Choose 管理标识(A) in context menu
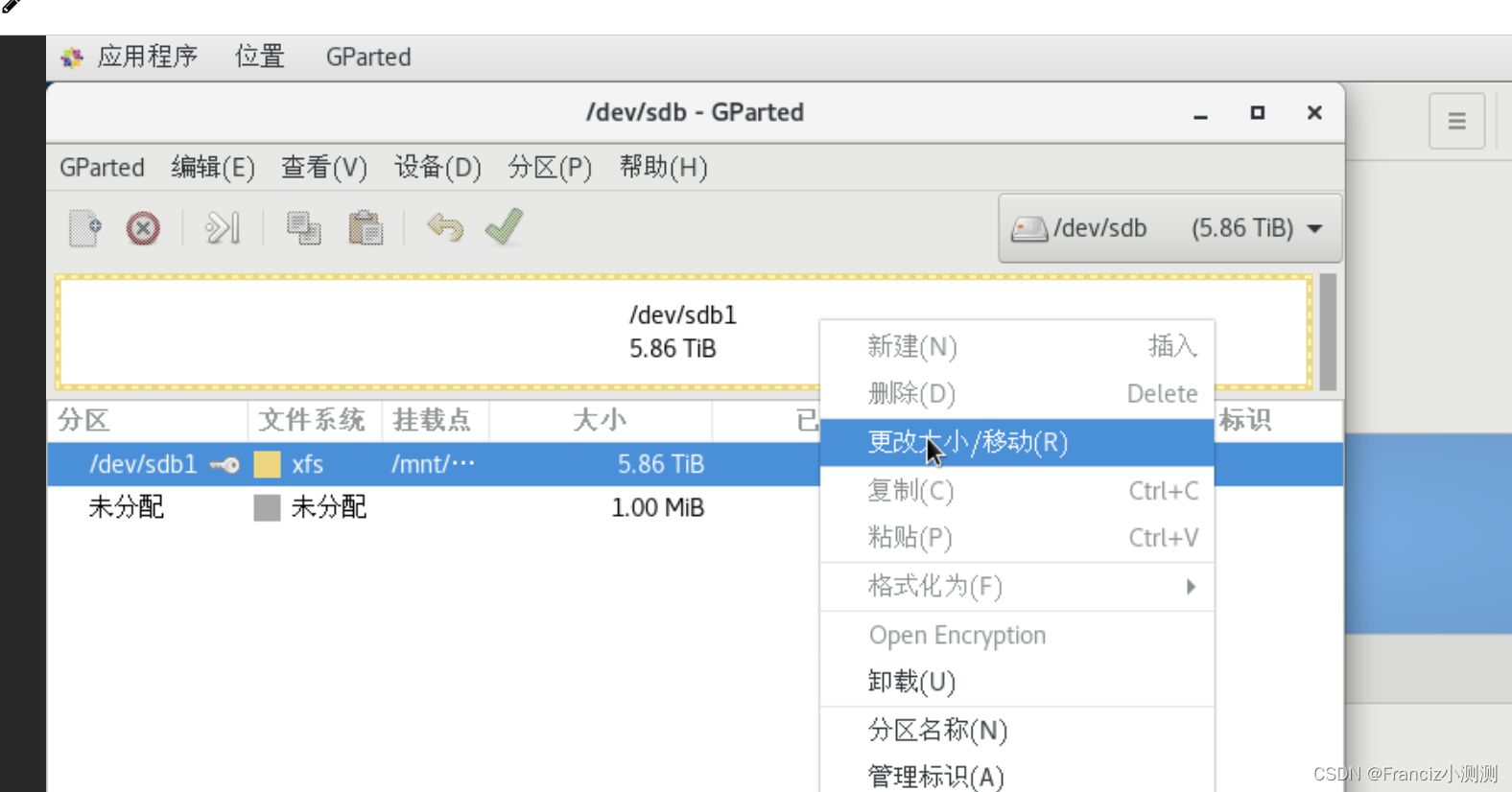Viewport: 1512px width, 792px height. pos(1017,776)
